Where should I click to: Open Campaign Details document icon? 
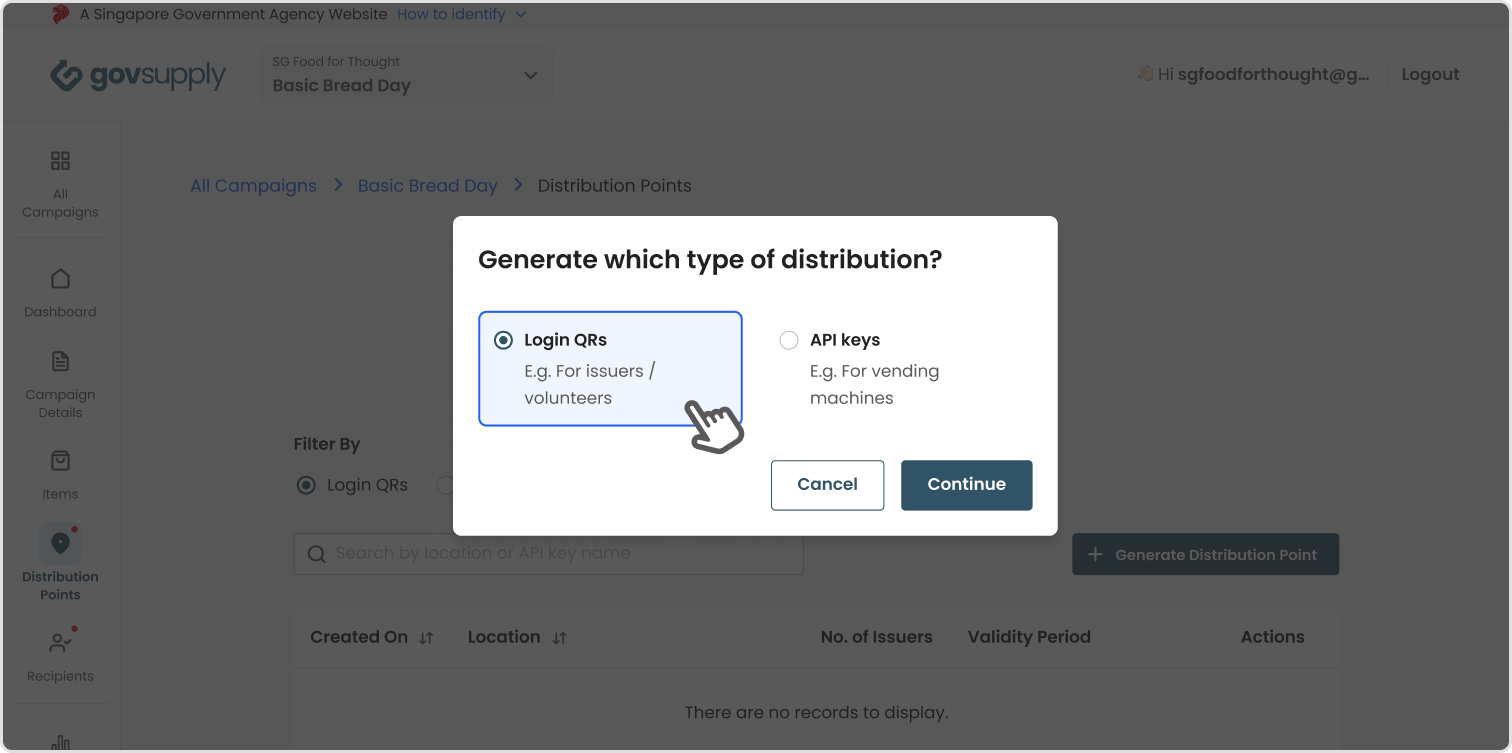[60, 362]
